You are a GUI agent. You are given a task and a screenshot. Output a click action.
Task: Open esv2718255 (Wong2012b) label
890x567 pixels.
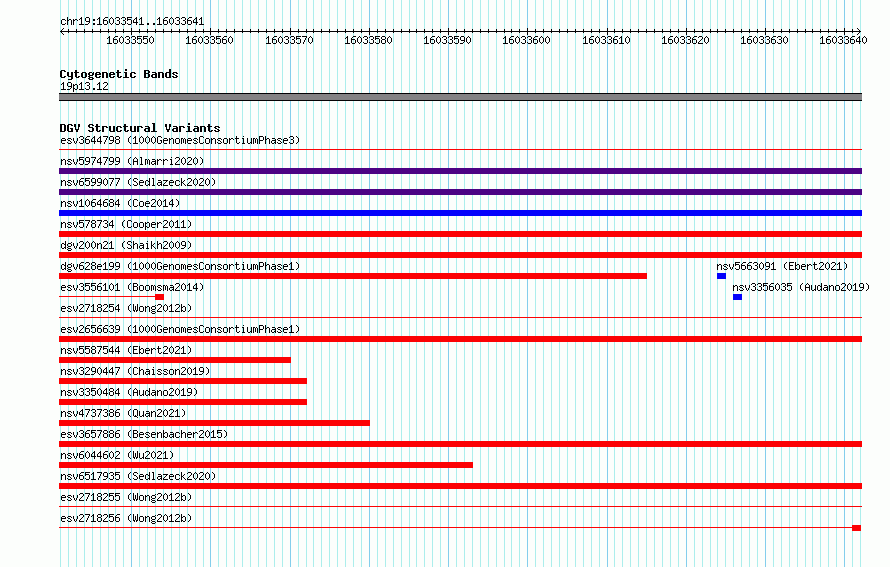click(126, 497)
